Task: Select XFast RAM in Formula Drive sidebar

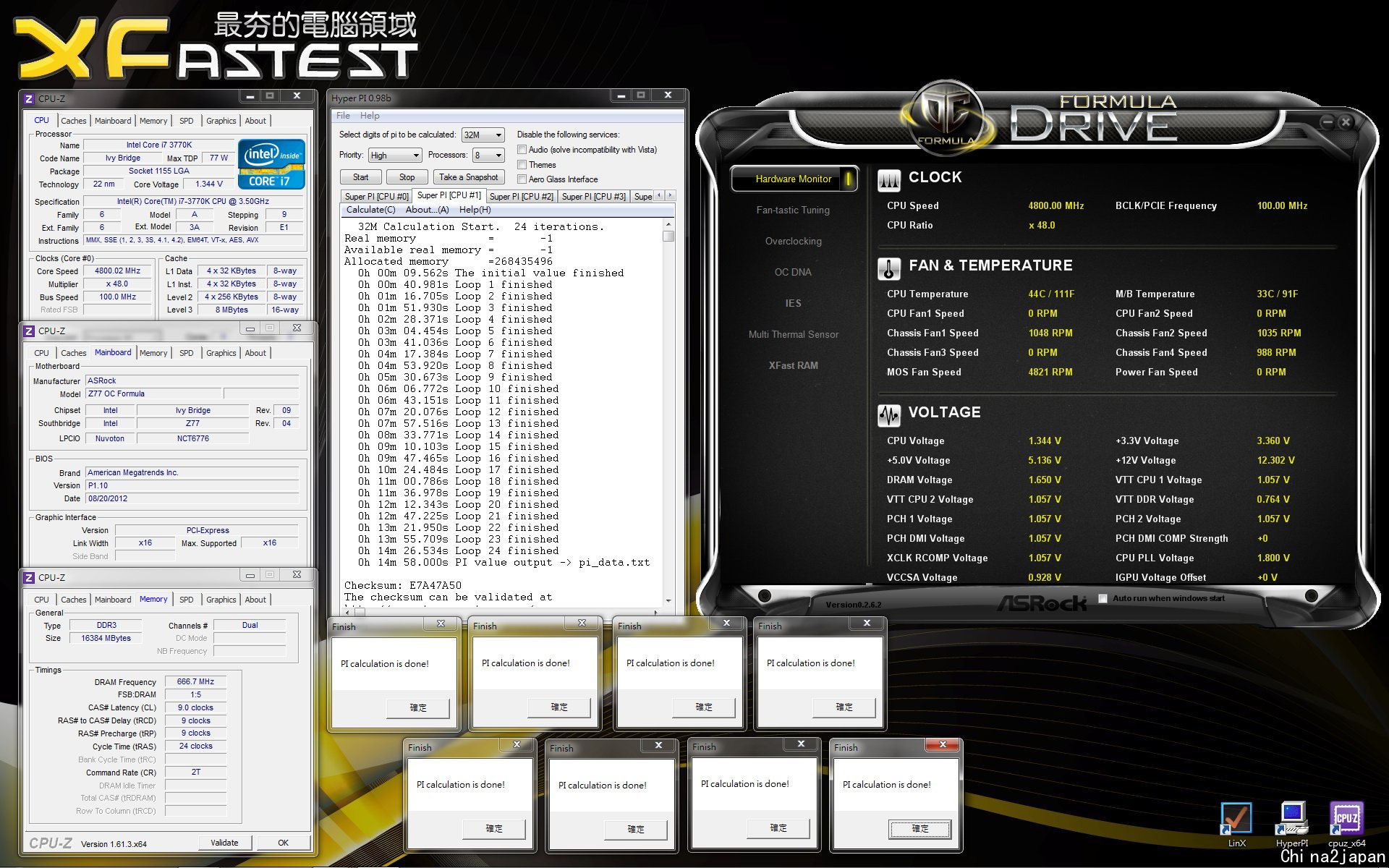Action: tap(793, 365)
